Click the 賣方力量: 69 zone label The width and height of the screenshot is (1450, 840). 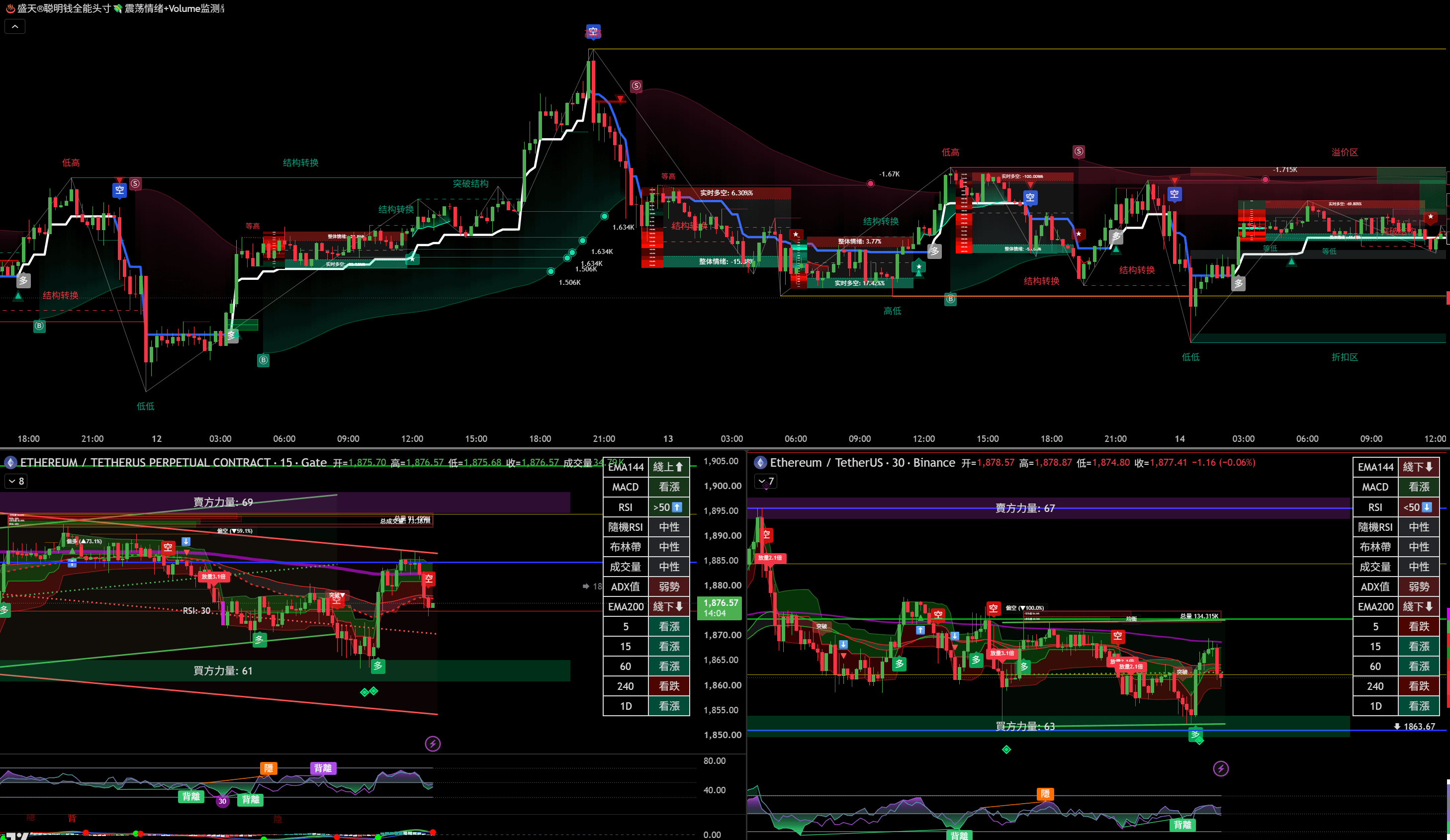pos(223,503)
